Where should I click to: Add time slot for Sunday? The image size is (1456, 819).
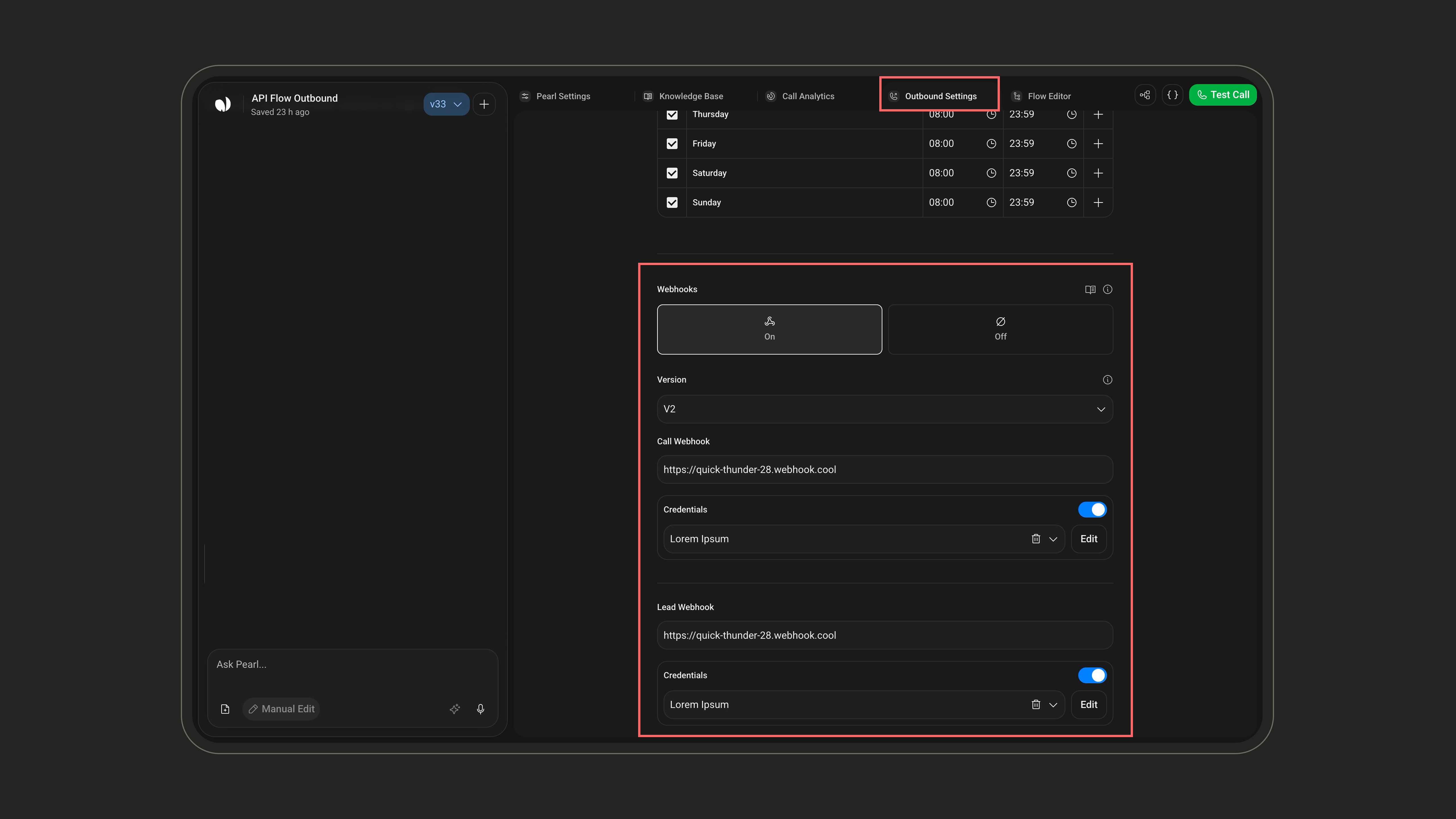click(1098, 202)
